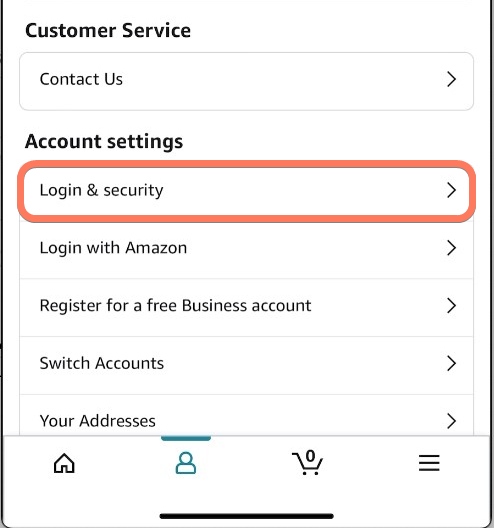Select the Switch Accounts label
Screen dimensions: 494x528
tap(102, 363)
